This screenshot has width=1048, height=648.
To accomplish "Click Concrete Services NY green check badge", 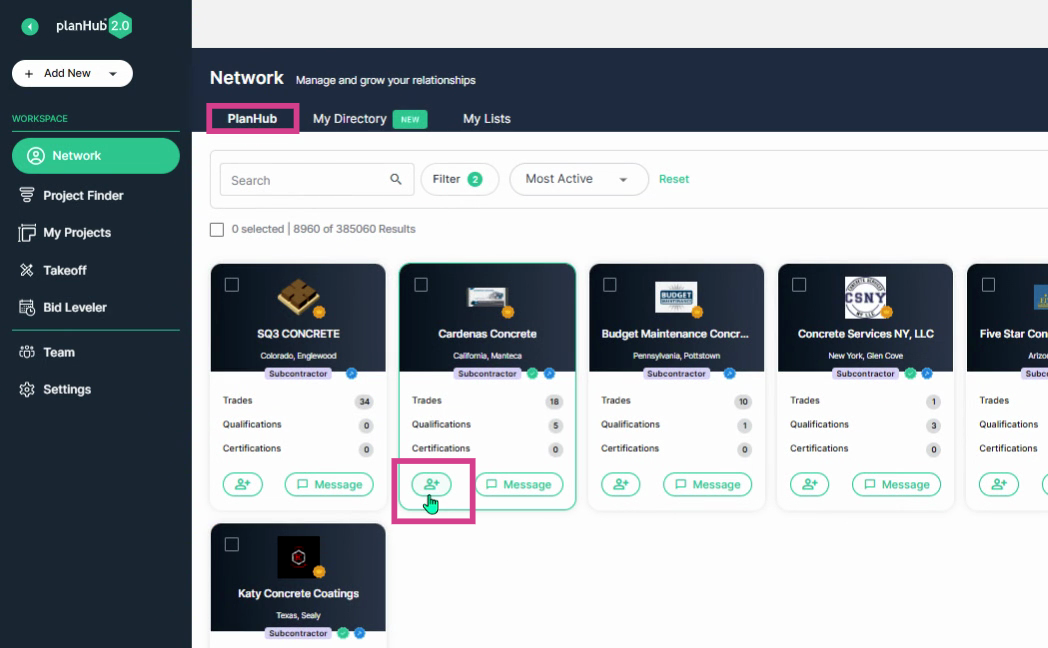I will (x=910, y=373).
